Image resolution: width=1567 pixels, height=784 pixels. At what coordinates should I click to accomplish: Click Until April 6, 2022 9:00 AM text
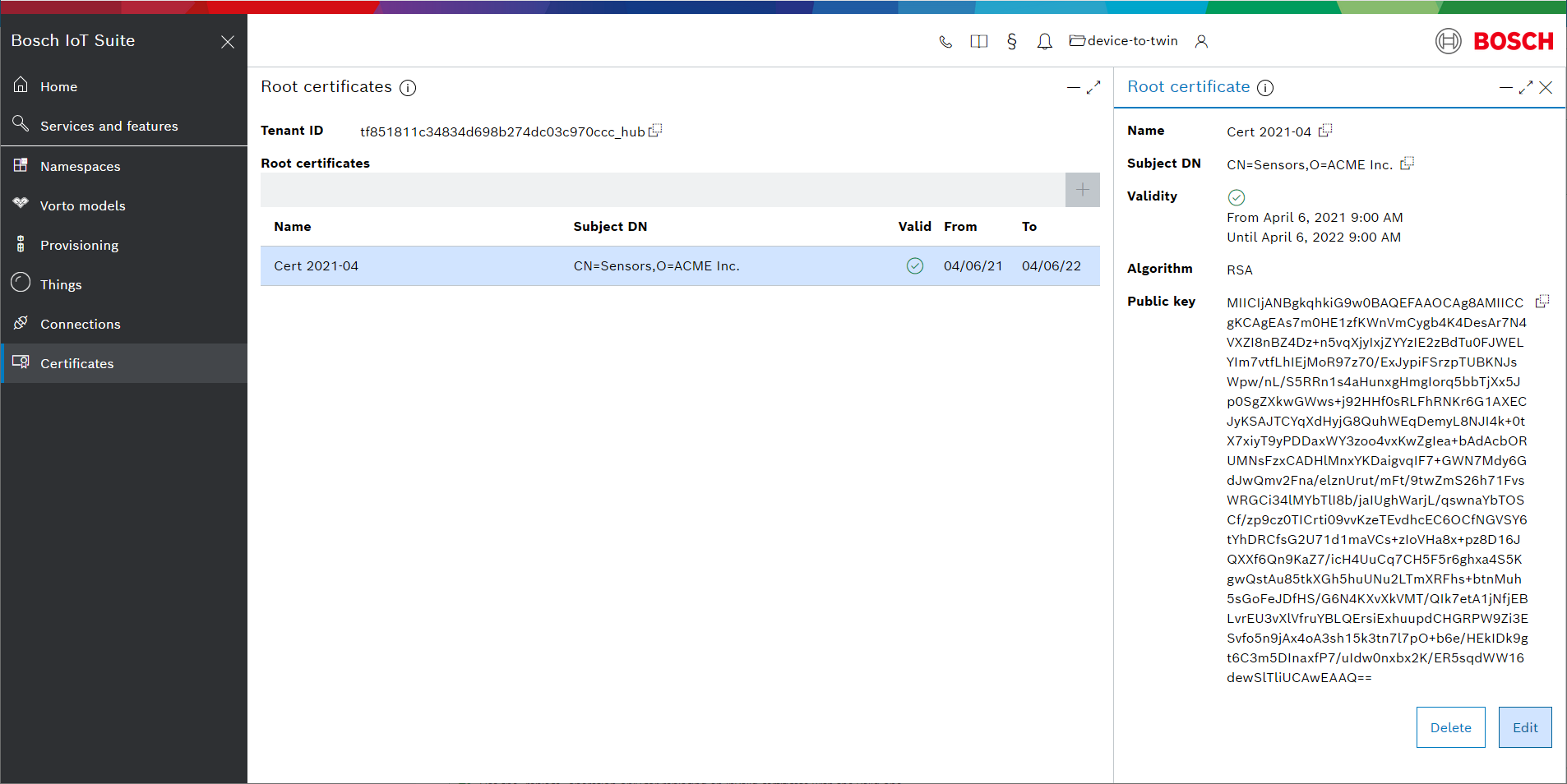pos(1314,238)
